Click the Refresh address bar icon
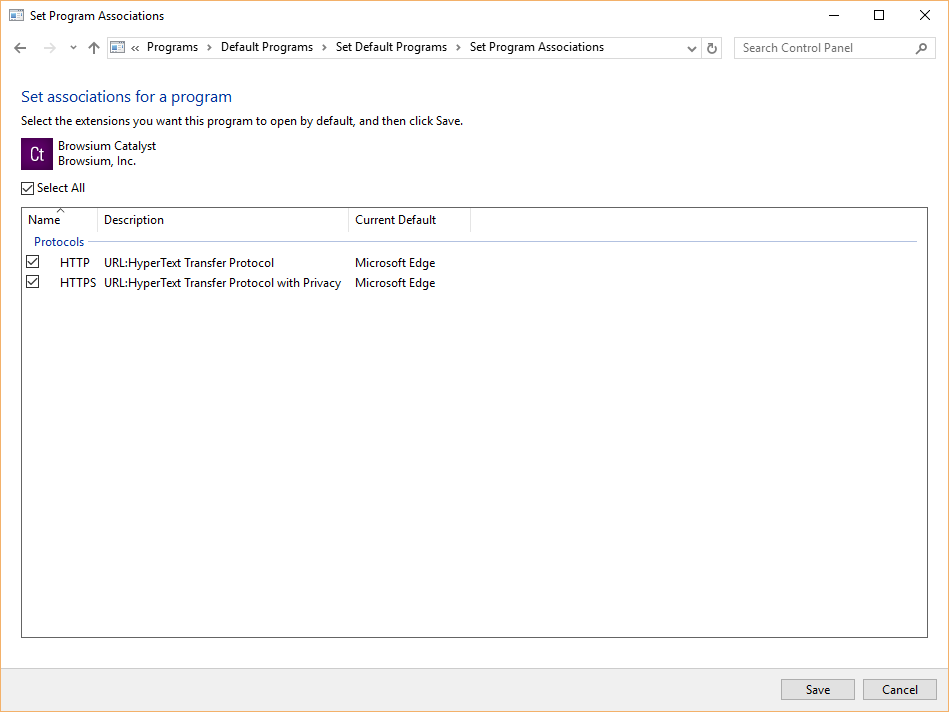This screenshot has height=712, width=949. [712, 48]
